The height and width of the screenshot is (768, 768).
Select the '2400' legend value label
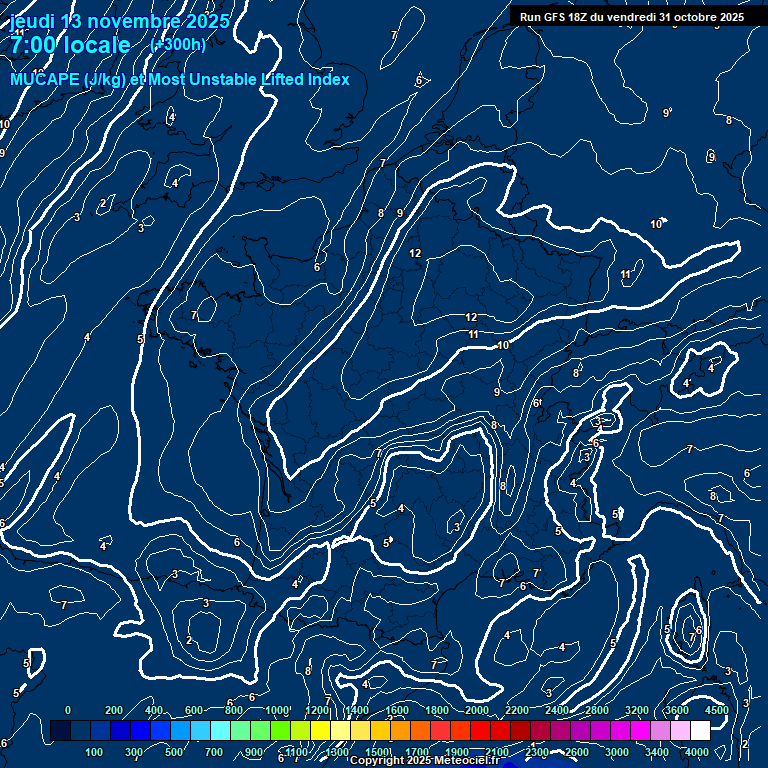point(557,710)
